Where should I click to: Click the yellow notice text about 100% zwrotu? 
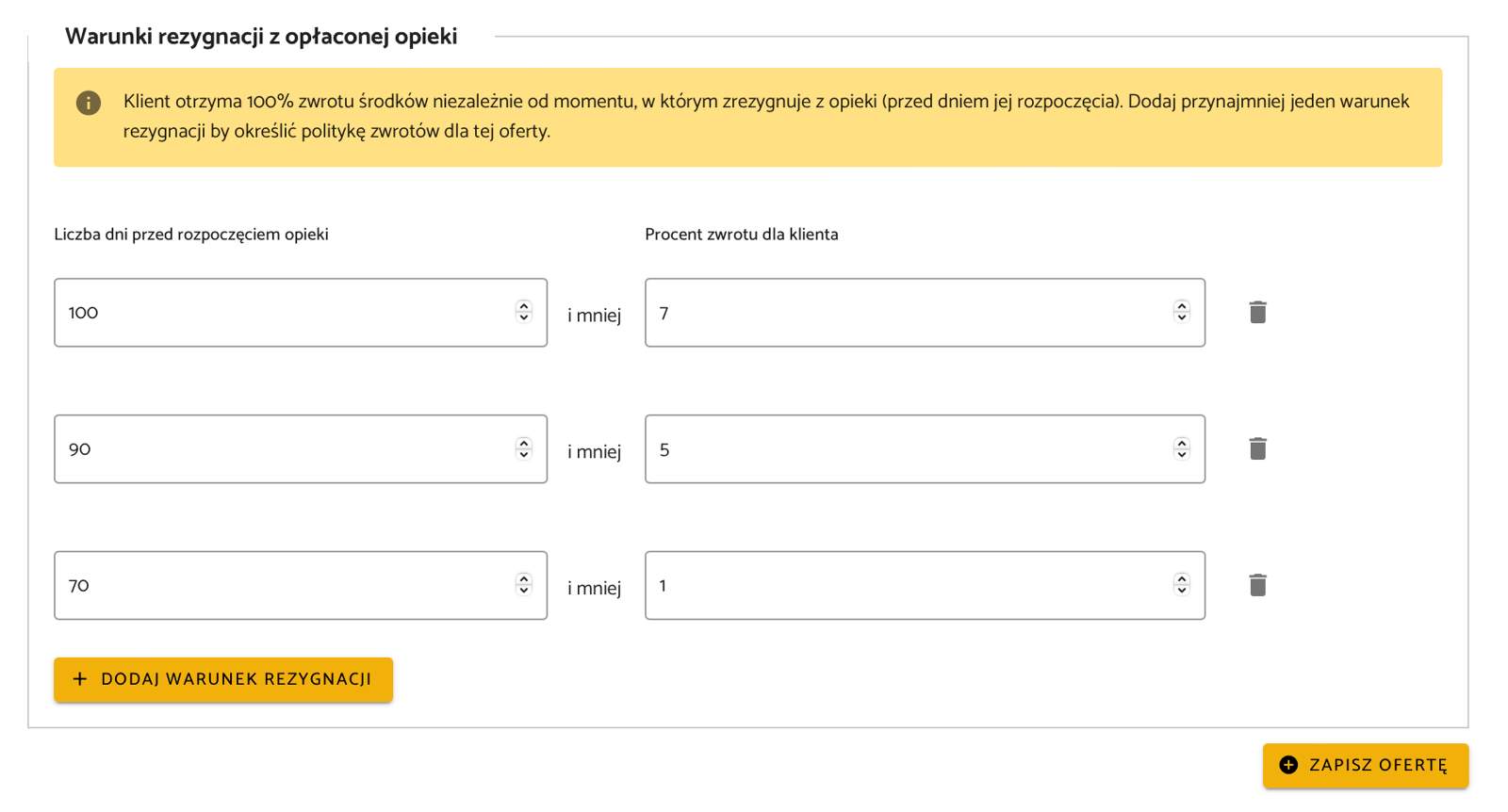766,116
